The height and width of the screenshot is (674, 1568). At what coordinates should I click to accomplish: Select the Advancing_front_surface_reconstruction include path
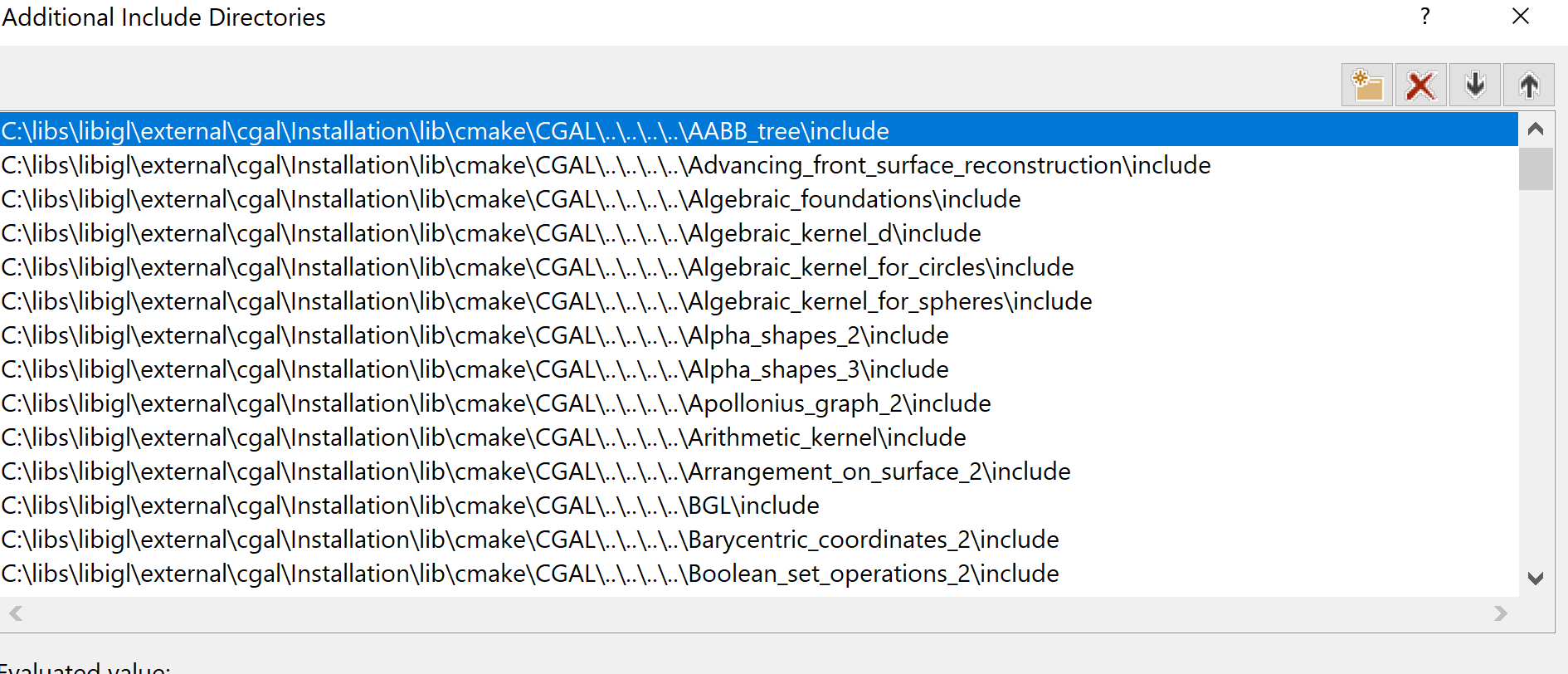pos(606,164)
